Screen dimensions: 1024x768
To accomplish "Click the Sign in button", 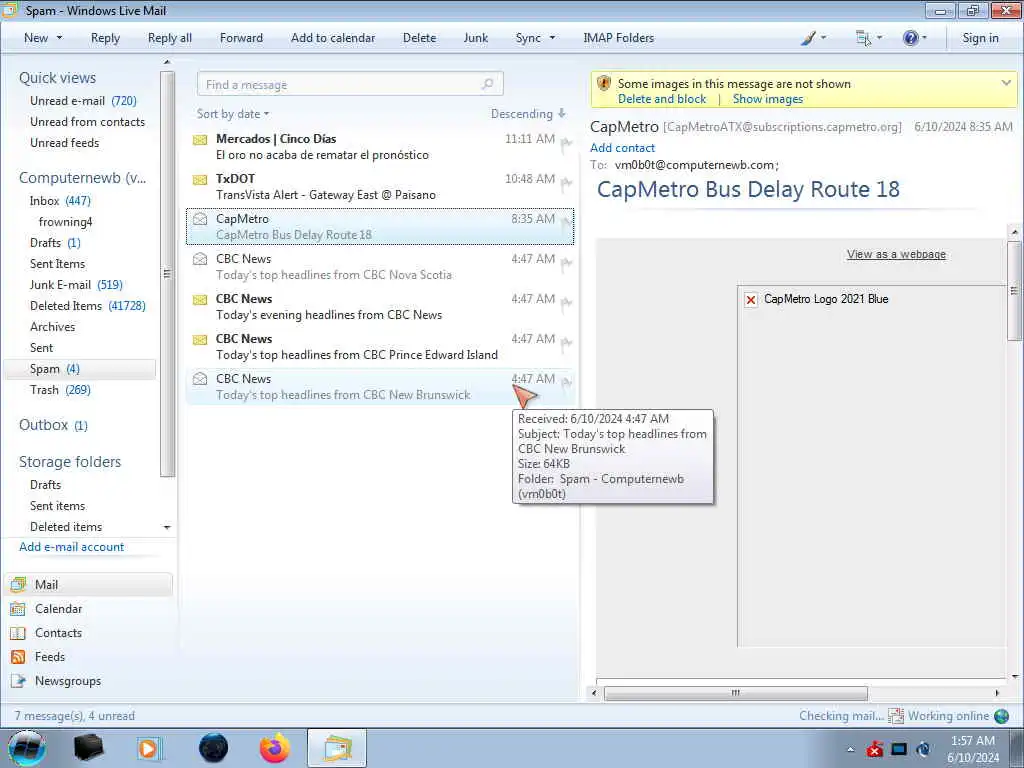I will point(980,38).
